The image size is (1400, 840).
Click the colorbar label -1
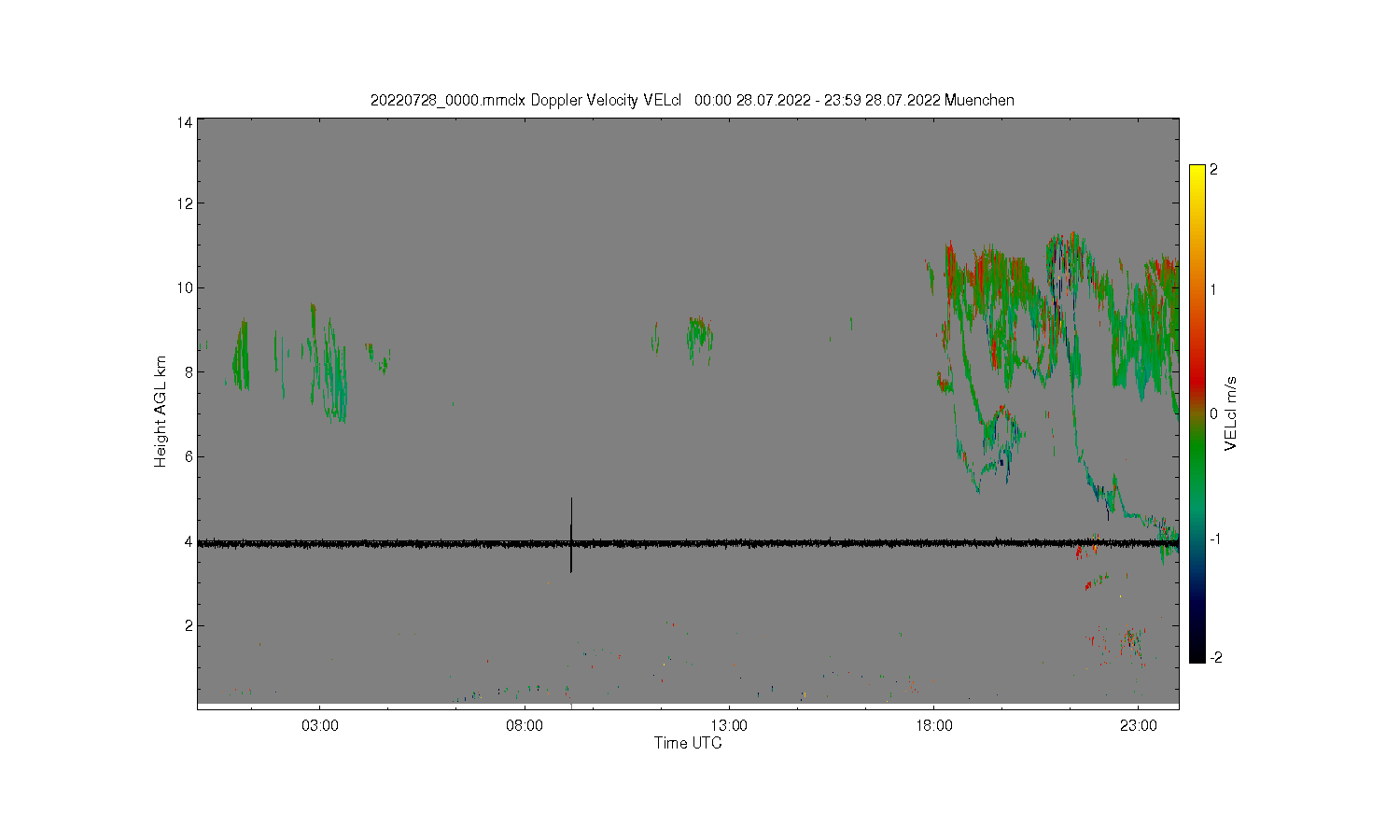coord(1216,539)
